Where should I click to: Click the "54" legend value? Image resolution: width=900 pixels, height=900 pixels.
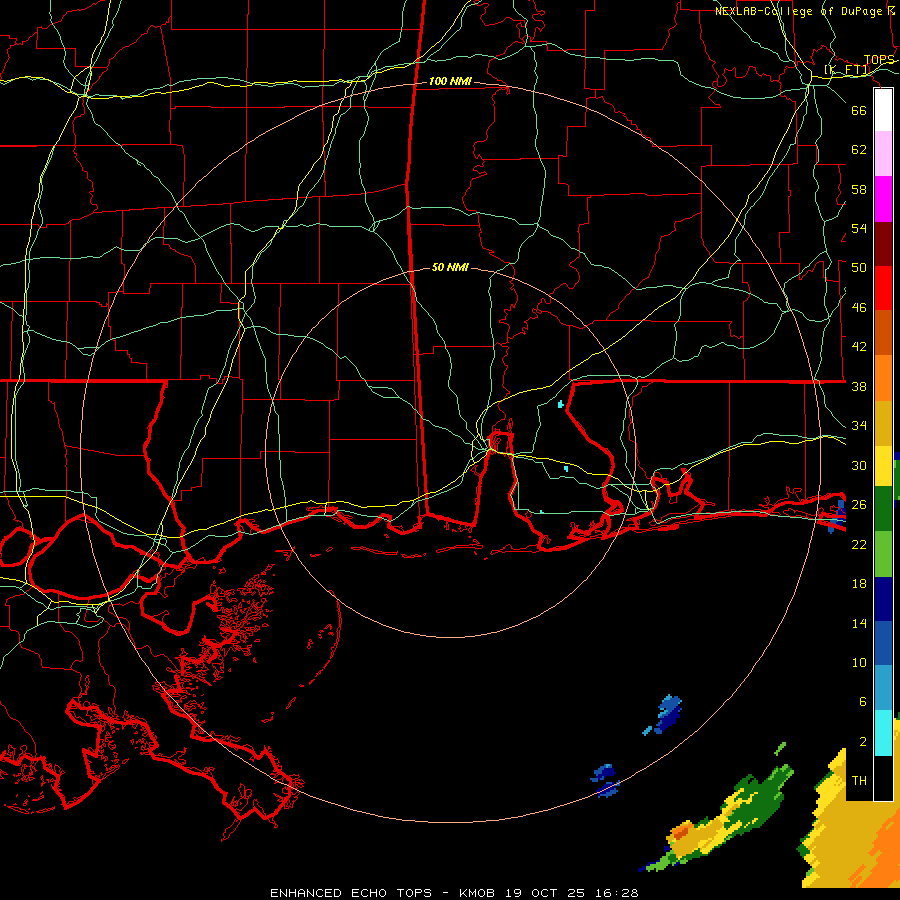coord(859,228)
